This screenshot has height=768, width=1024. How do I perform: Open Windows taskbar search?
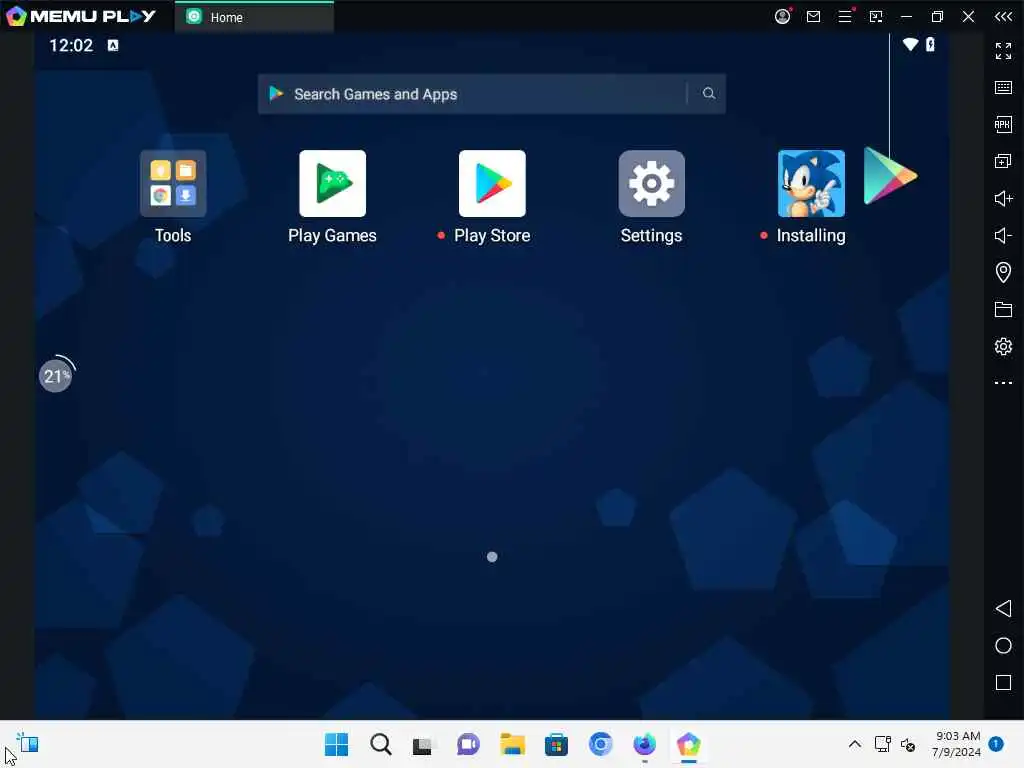pyautogui.click(x=381, y=744)
